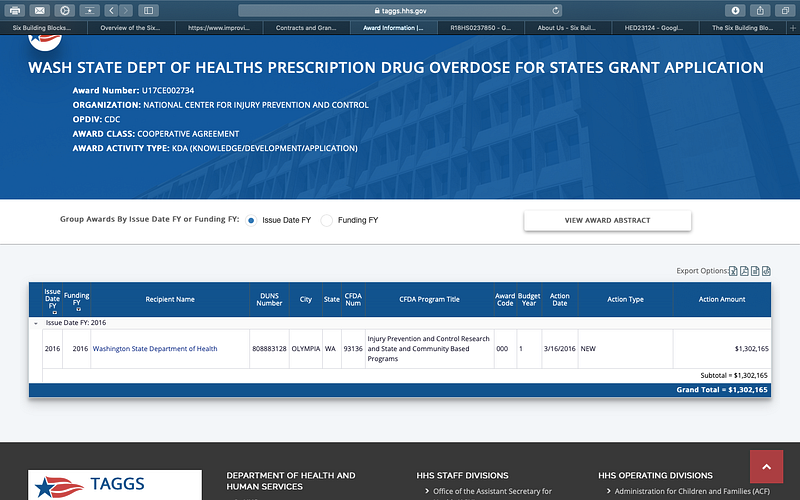Go back with the left chevron

click(111, 10)
